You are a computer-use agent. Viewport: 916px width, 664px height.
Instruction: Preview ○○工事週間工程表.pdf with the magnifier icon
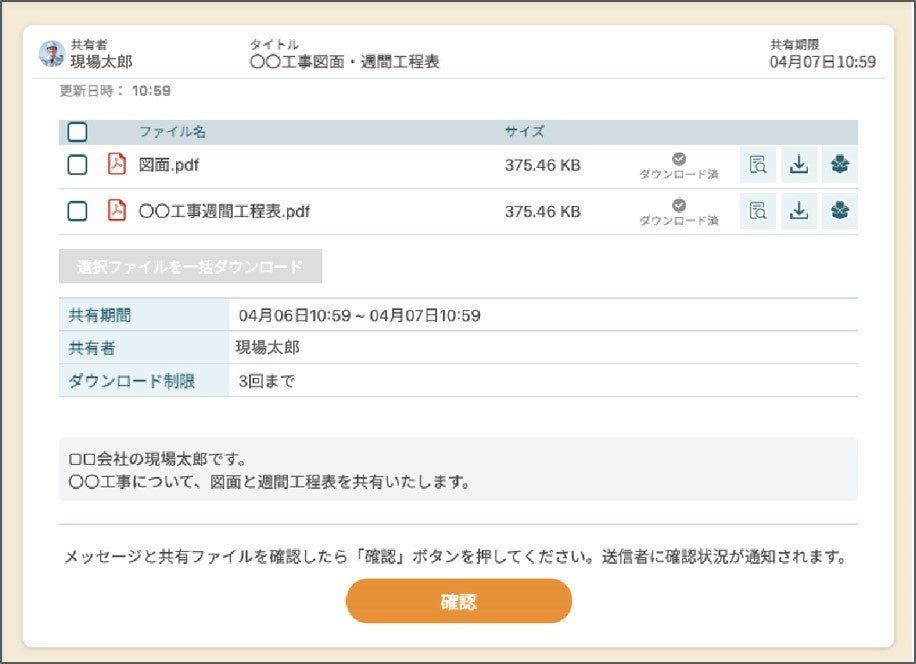[757, 212]
